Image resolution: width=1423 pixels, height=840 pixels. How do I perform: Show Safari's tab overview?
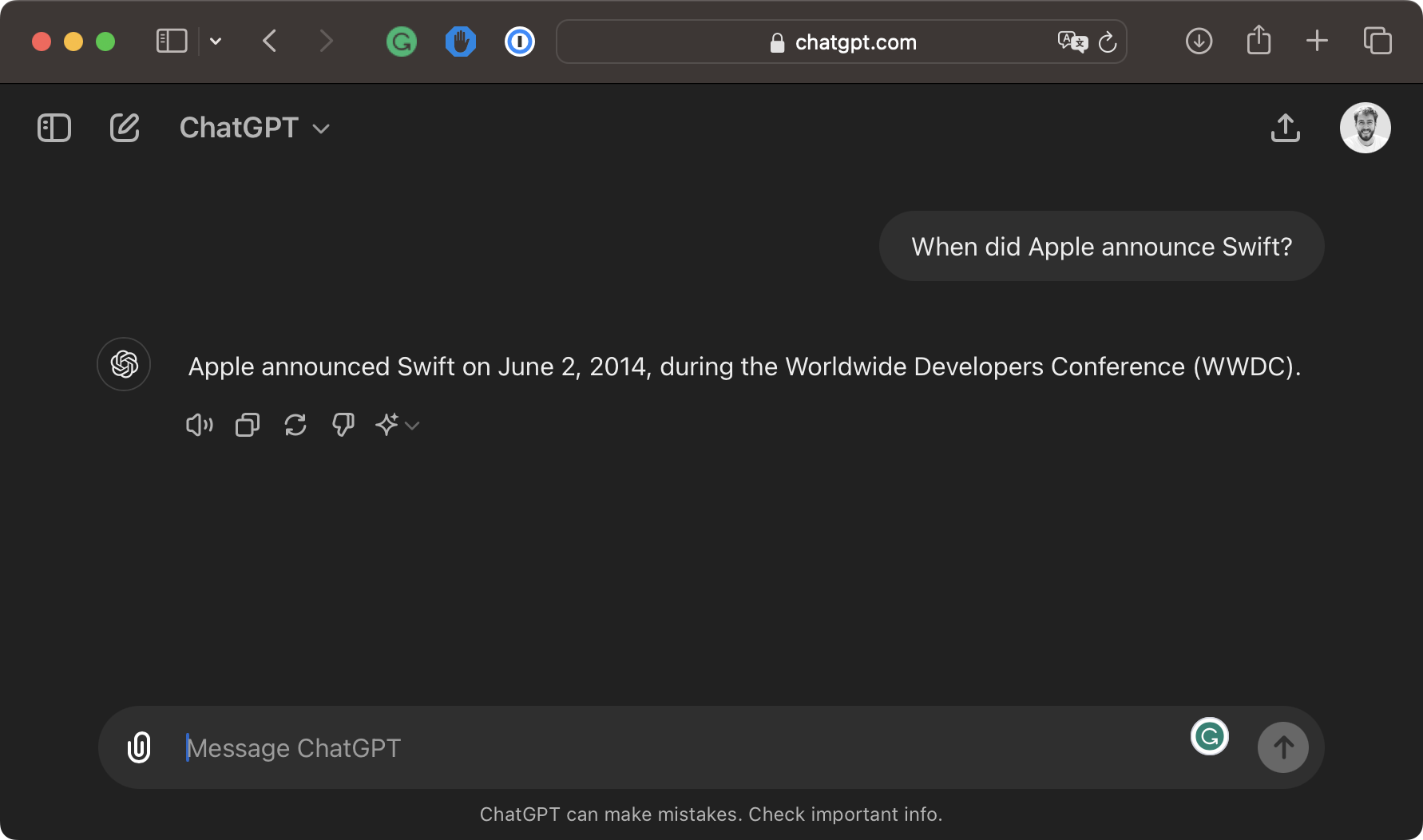[x=1377, y=42]
